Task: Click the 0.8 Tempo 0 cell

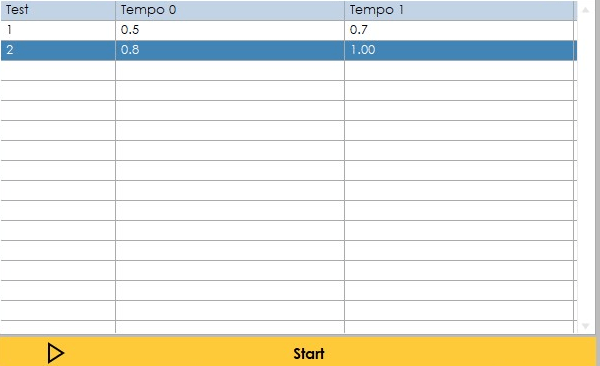Action: click(230, 50)
